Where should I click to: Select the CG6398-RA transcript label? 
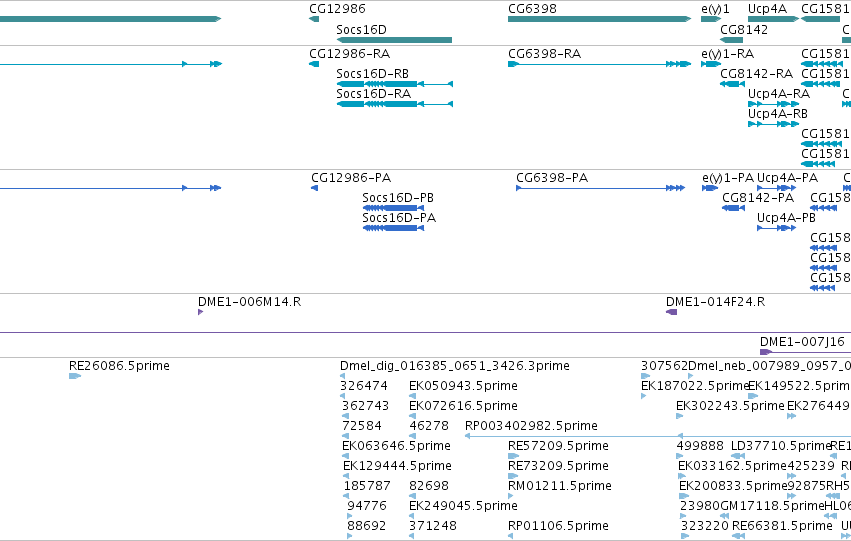tap(544, 54)
